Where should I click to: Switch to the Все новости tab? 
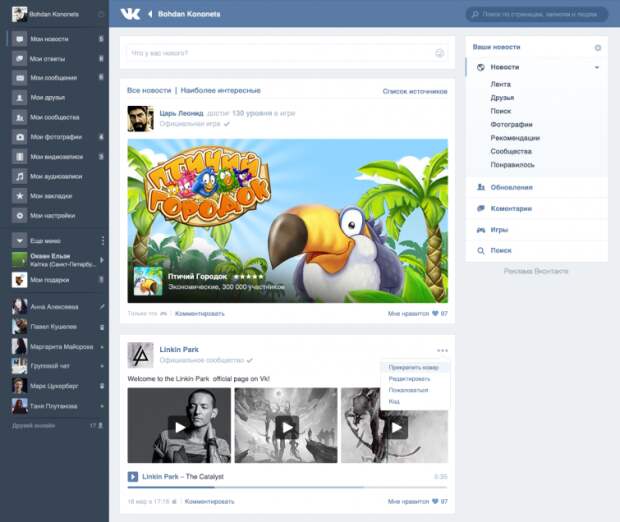149,91
